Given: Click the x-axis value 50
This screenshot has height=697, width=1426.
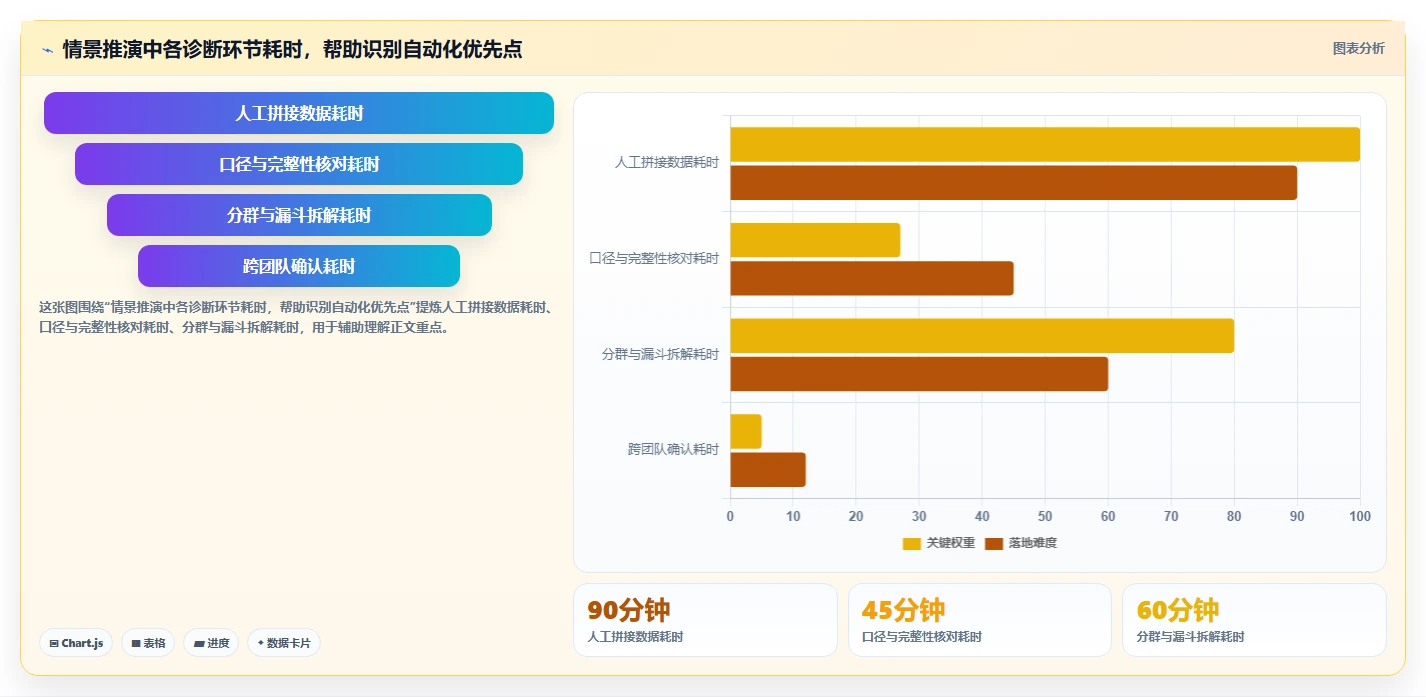Looking at the screenshot, I should [1045, 516].
